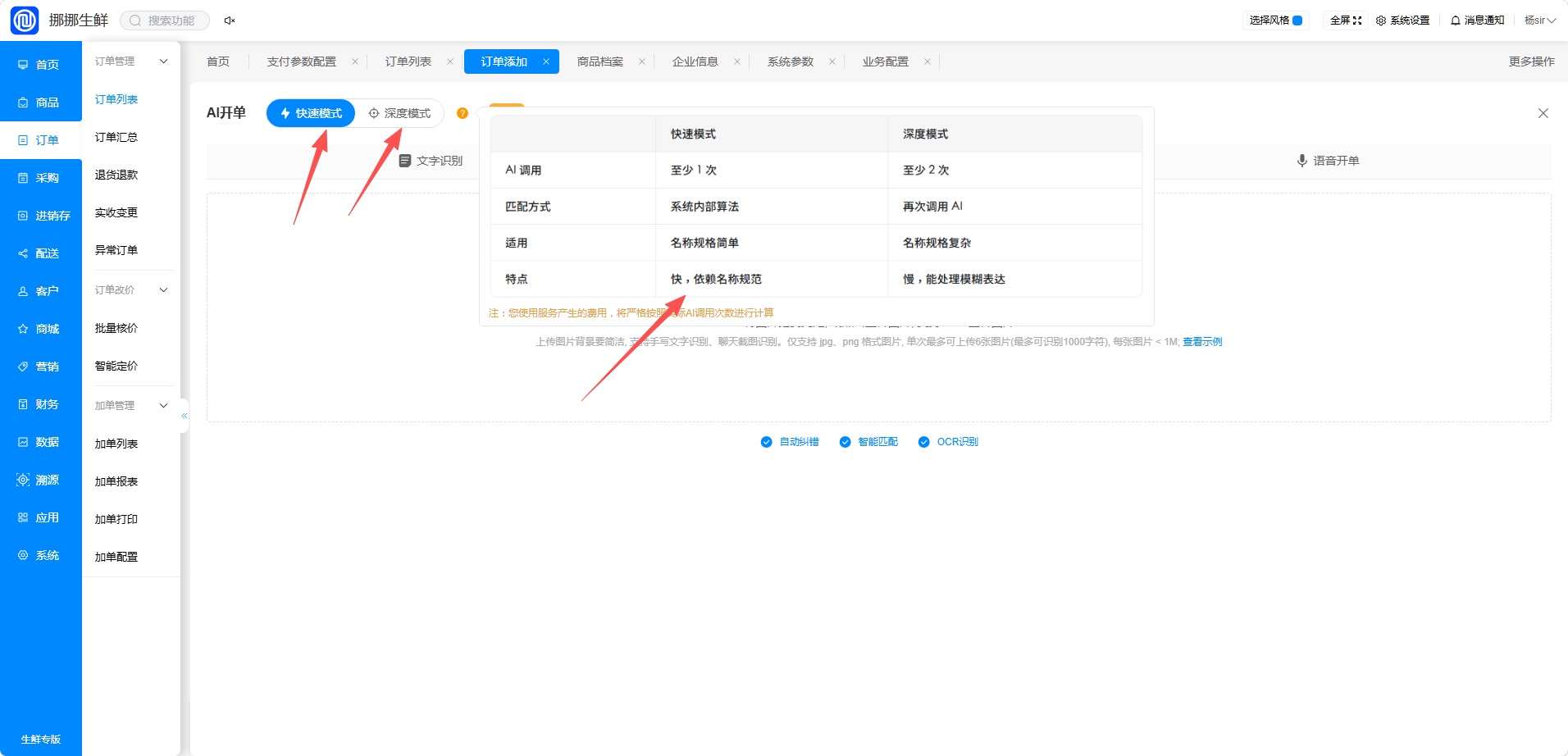Image resolution: width=1568 pixels, height=756 pixels.
Task: Switch to the 语音开单 tab
Action: [1329, 161]
